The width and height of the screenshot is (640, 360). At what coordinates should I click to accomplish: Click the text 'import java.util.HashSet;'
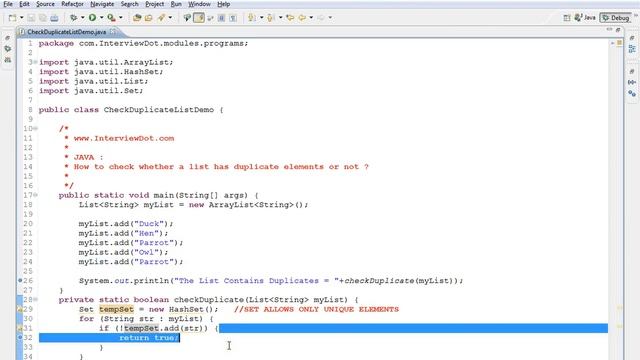pyautogui.click(x=101, y=72)
